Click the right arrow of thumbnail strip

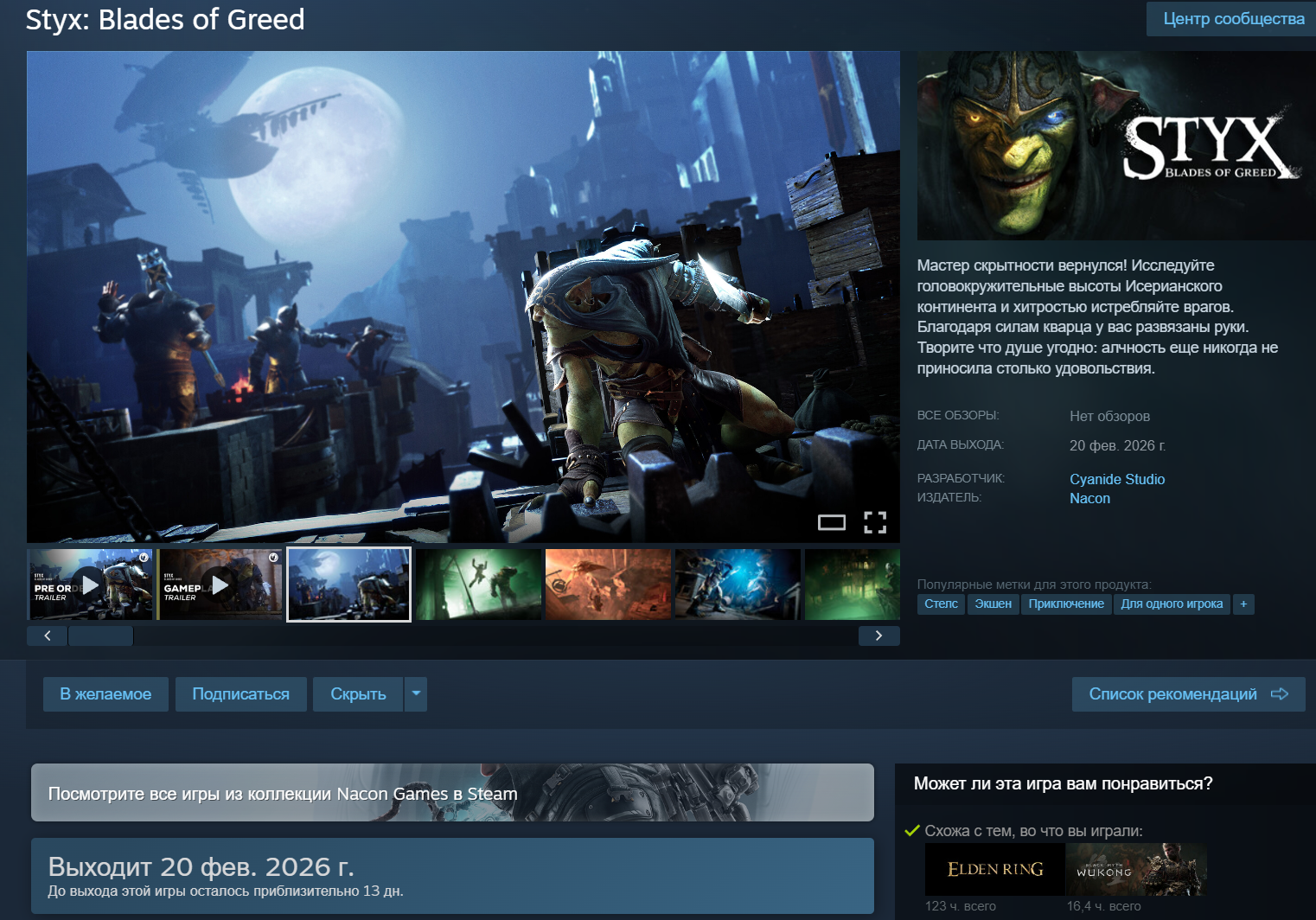(x=879, y=636)
